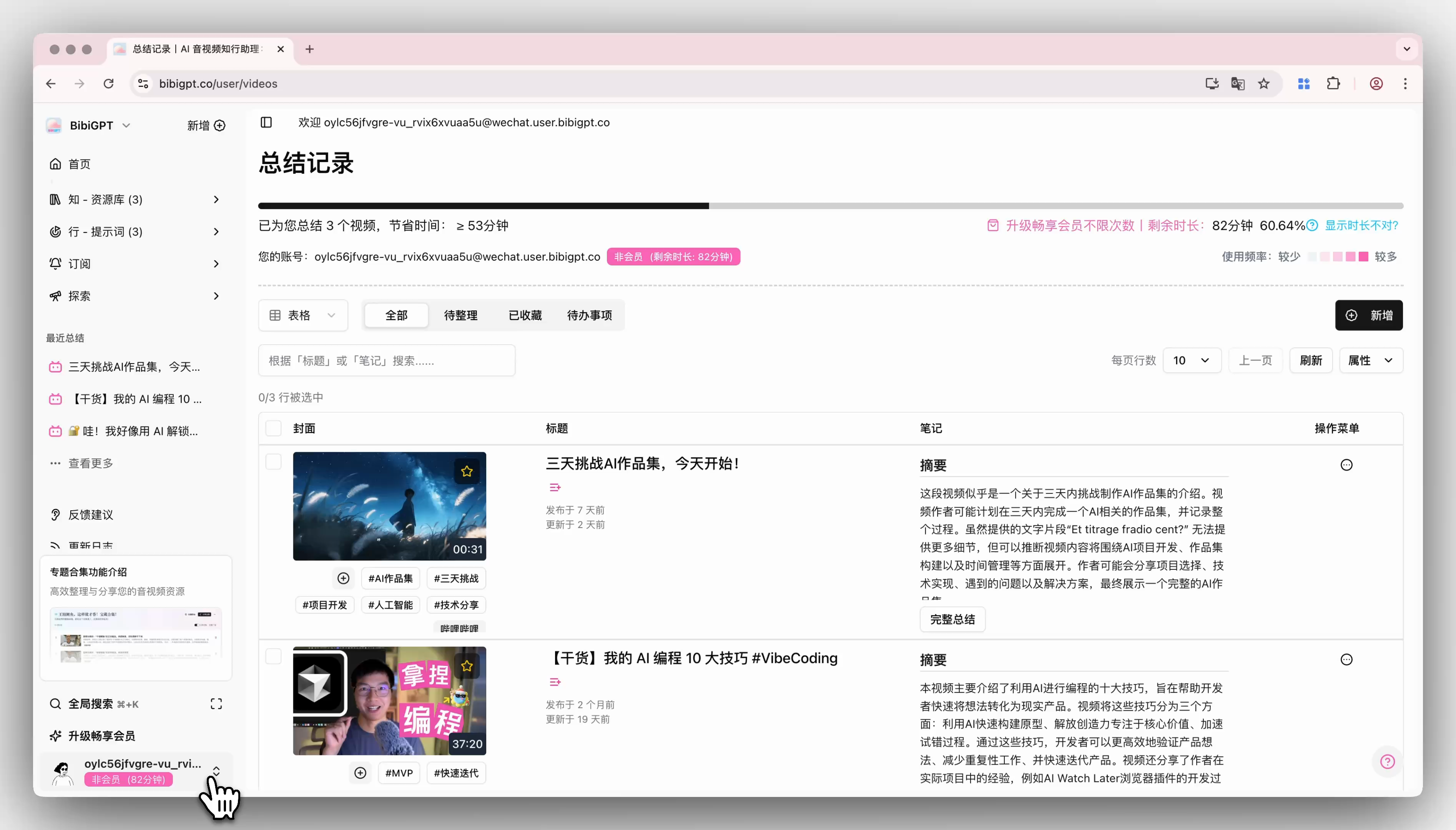Open the 专题合集功能介绍 preview card
Viewport: 1456px width, 830px height.
point(136,619)
